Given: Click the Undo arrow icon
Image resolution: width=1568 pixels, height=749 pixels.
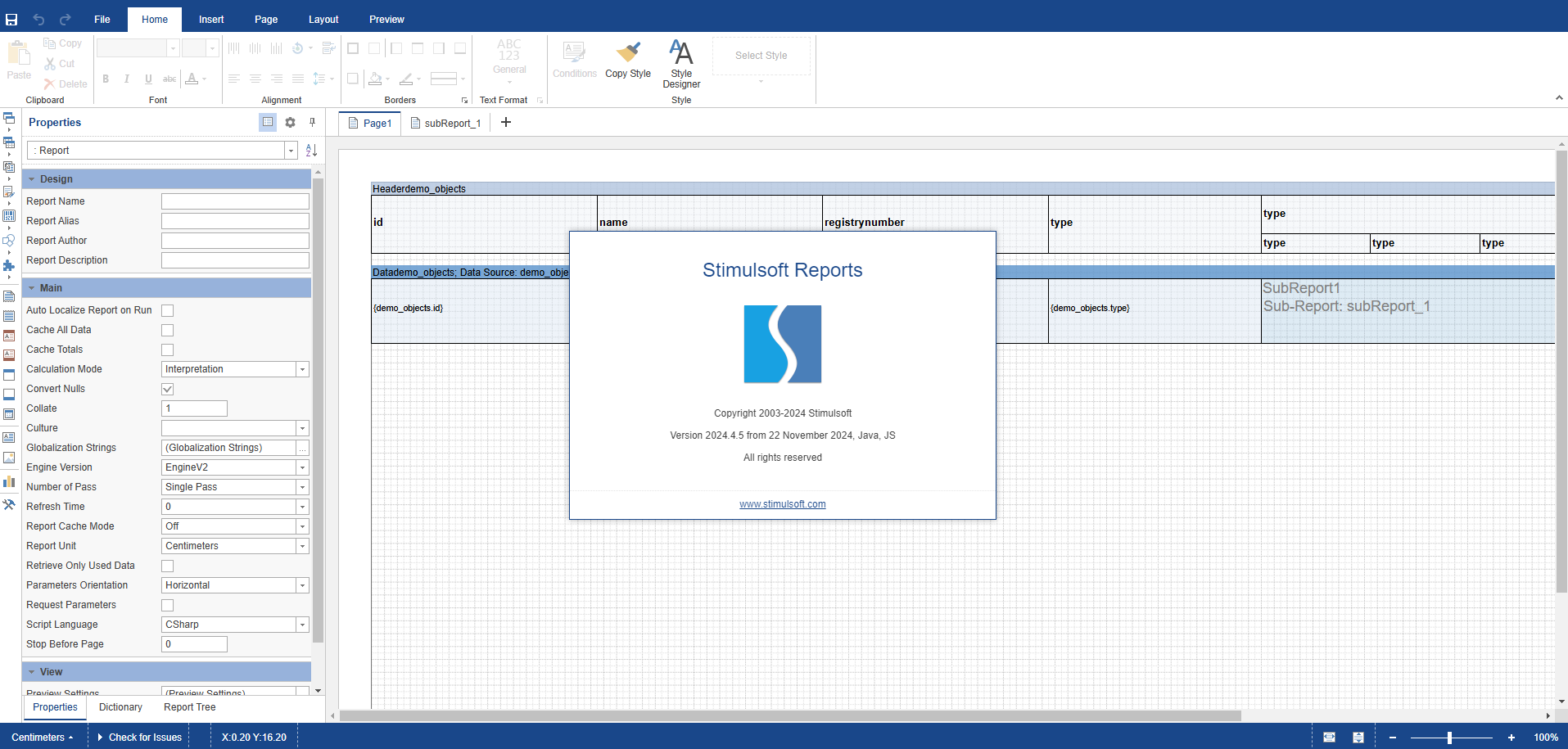Looking at the screenshot, I should (x=38, y=19).
